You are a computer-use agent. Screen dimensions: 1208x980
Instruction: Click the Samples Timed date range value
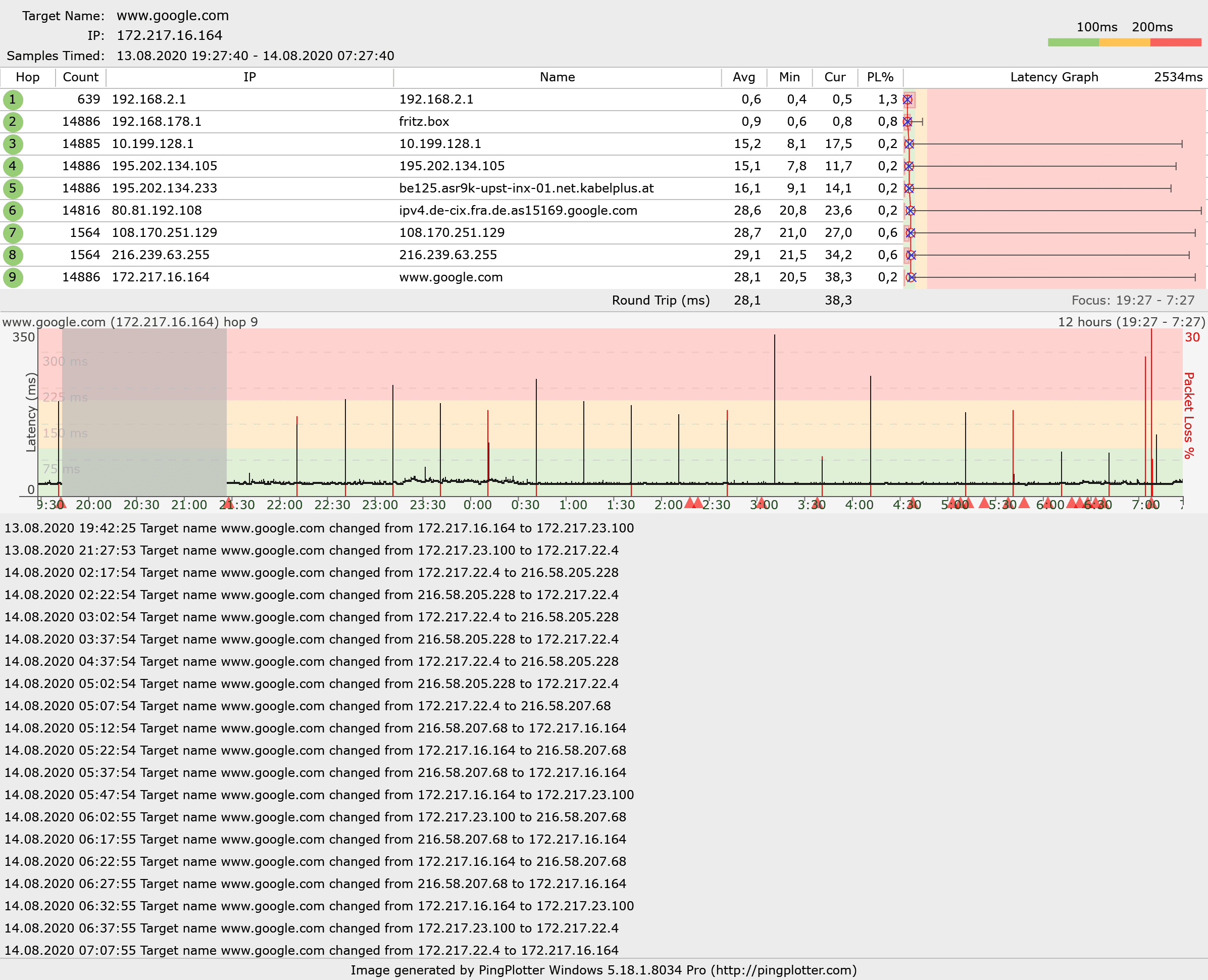coord(256,56)
